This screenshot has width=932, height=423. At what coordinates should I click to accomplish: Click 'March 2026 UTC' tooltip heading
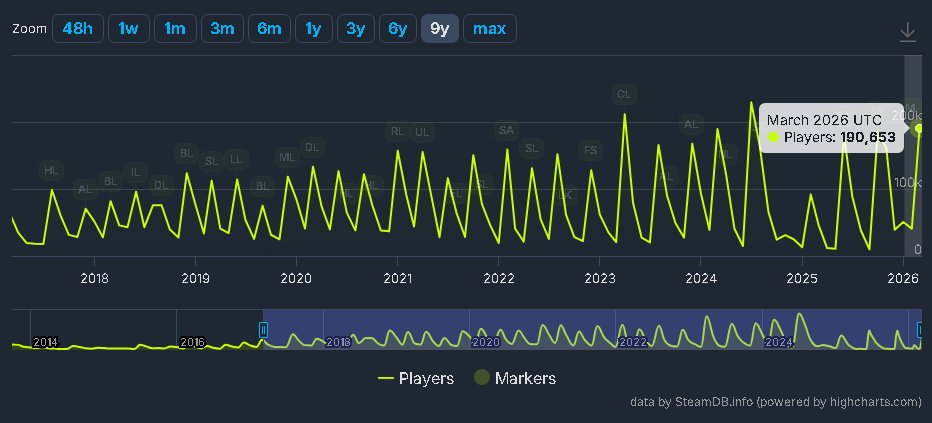point(824,119)
